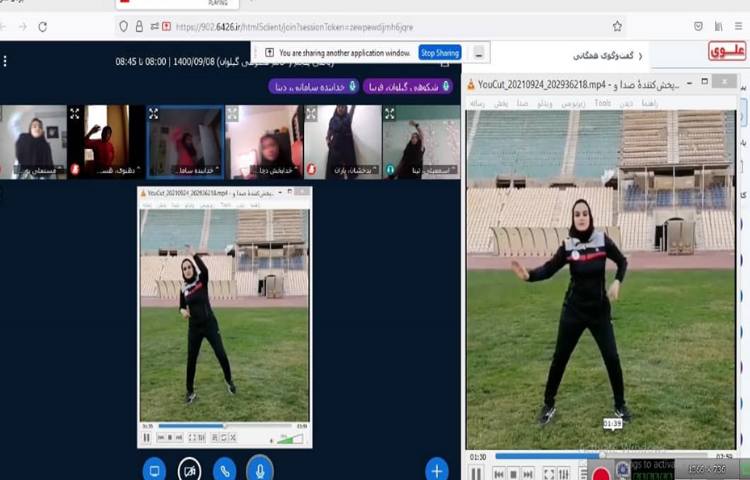Open the three-dot options menu in the conference
The width and height of the screenshot is (750, 480).
pos(5,61)
